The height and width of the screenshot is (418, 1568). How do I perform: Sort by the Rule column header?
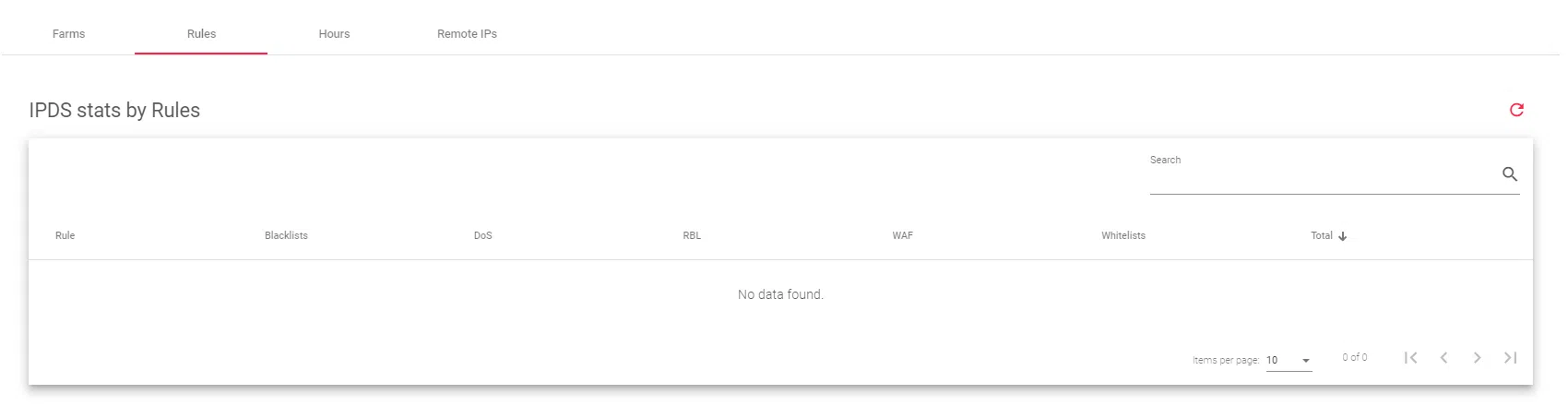[x=65, y=235]
